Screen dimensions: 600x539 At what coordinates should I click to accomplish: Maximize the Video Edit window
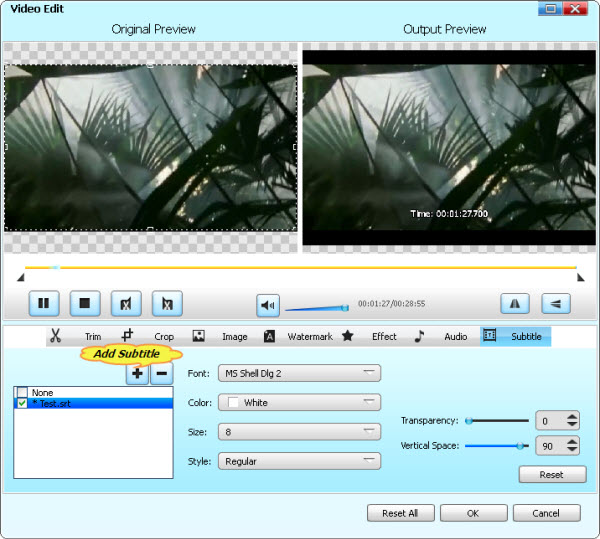550,8
